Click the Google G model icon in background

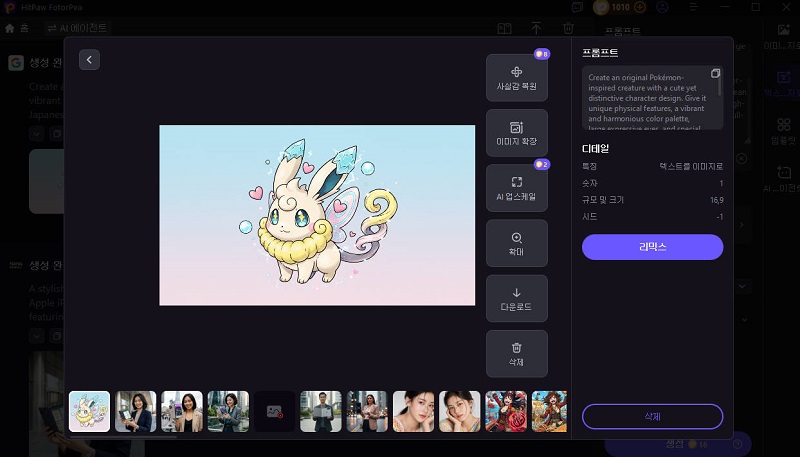pos(16,63)
